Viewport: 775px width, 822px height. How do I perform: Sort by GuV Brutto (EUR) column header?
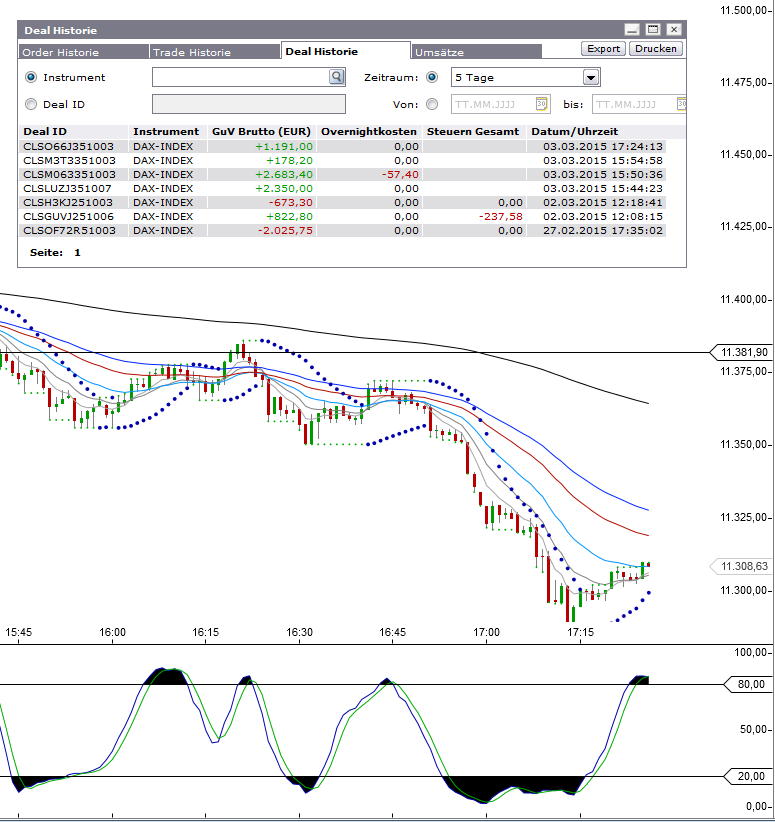pos(261,132)
